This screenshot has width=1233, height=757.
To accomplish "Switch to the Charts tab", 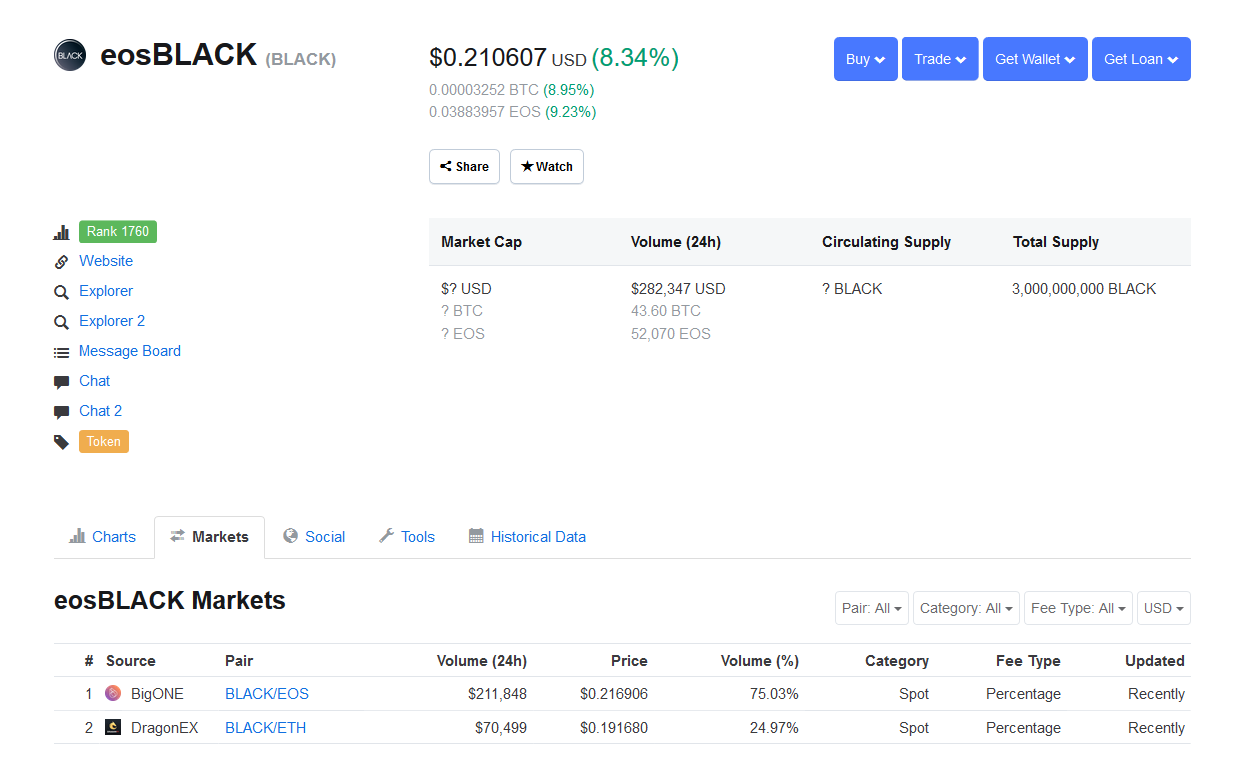I will click(103, 537).
